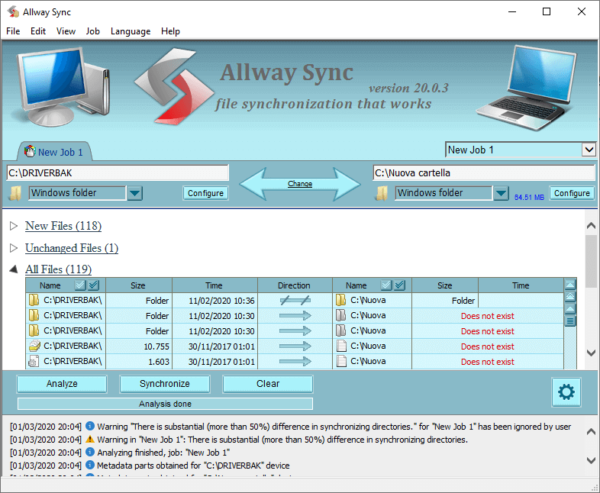Open the Windows folder dropdown under C:\Nuova cartella
Screen dimensions: 600x493
pos(501,193)
